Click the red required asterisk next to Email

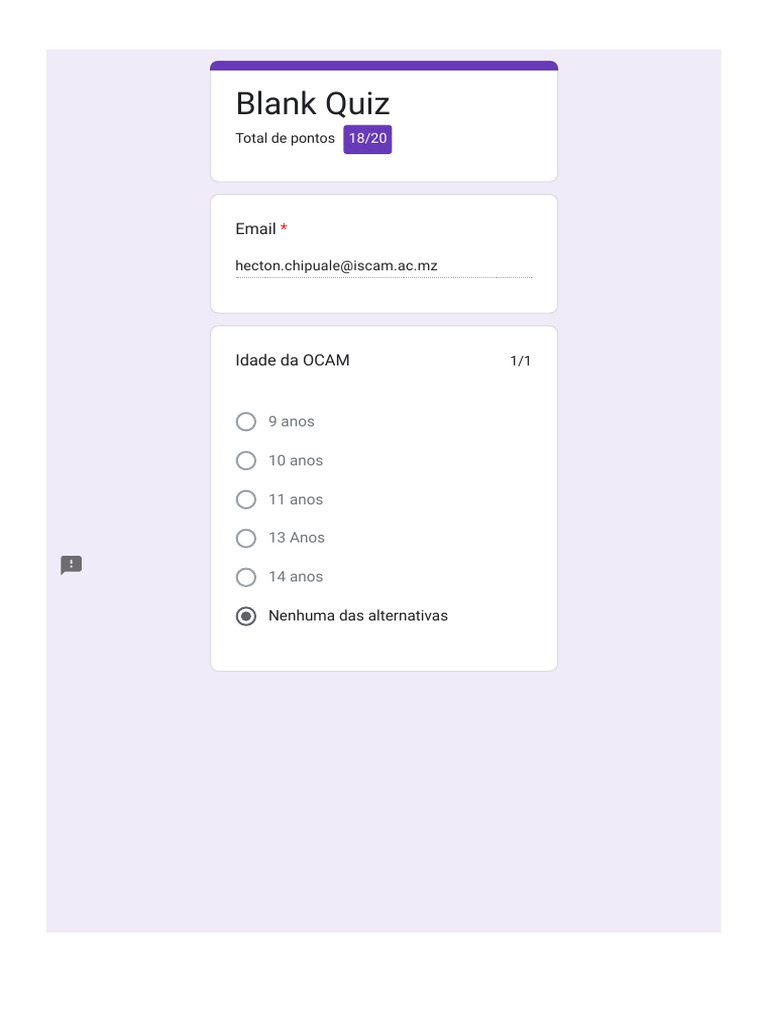284,229
